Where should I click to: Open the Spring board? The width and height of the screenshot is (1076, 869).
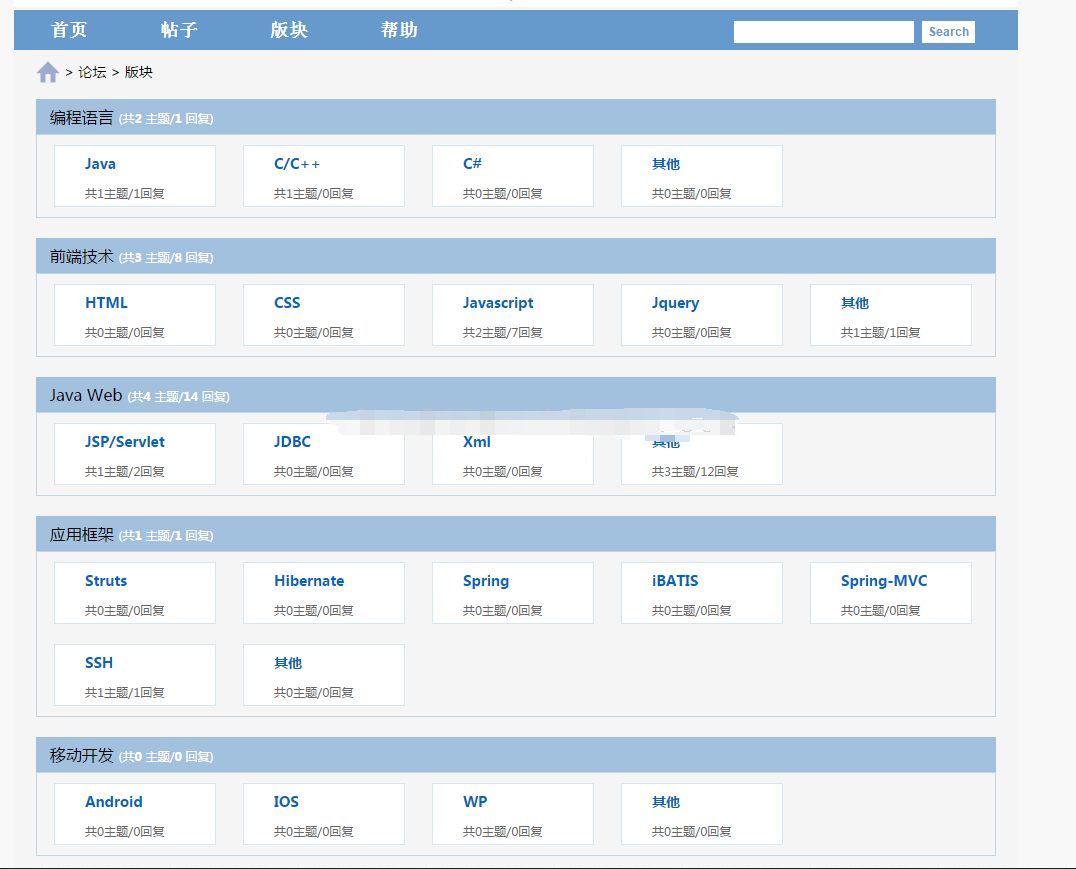coord(486,581)
